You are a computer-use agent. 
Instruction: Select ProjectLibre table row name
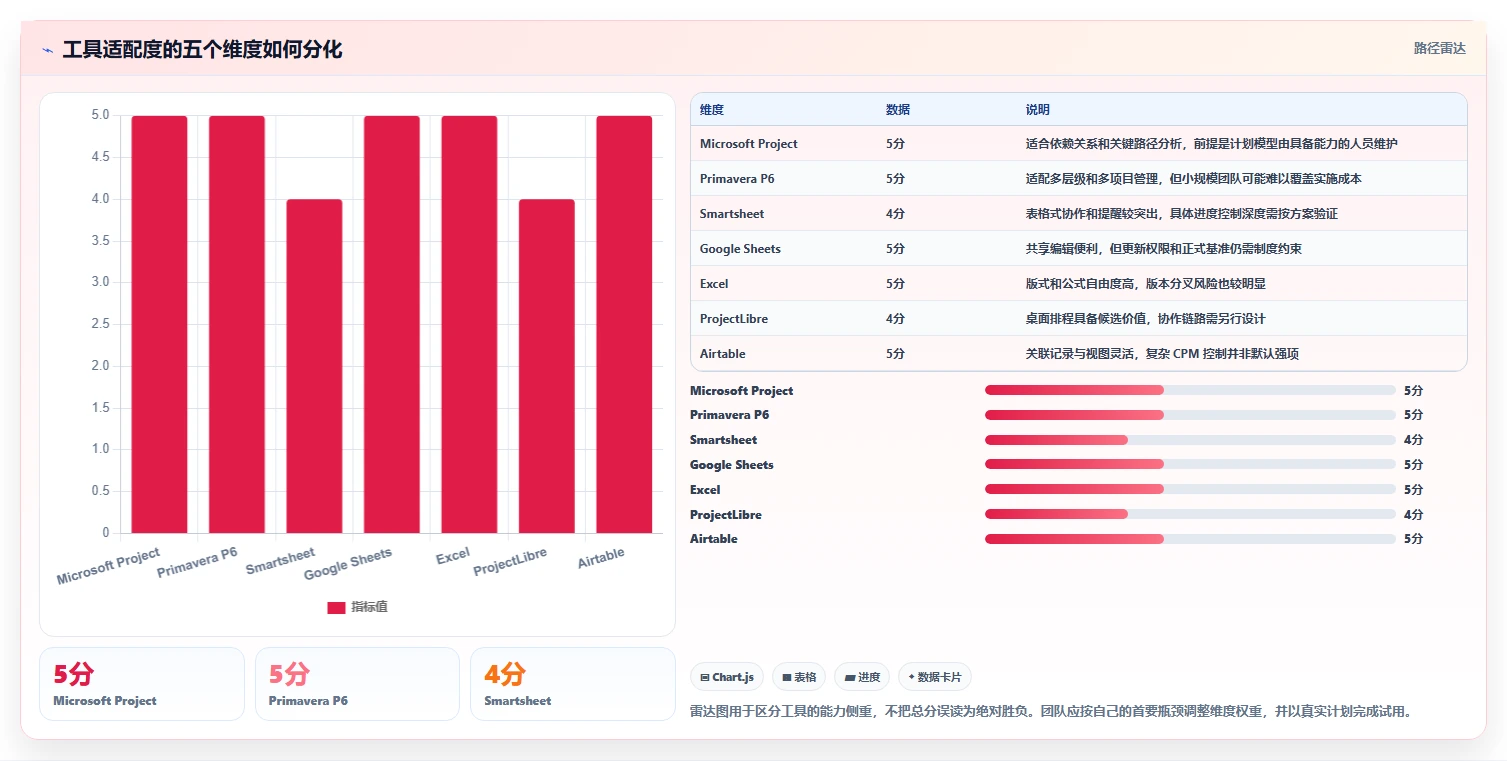coord(734,319)
